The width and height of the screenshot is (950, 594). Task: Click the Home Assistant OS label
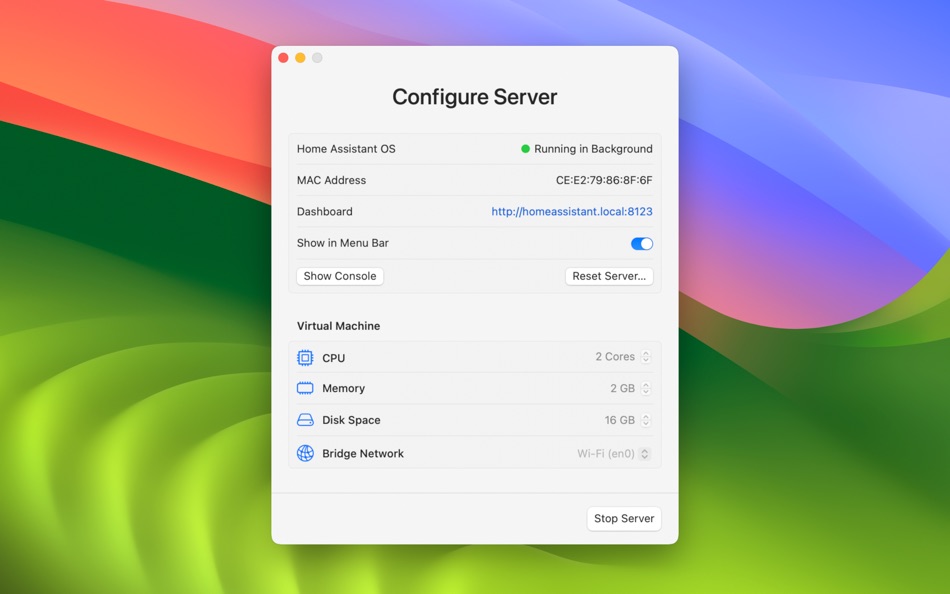coord(346,148)
